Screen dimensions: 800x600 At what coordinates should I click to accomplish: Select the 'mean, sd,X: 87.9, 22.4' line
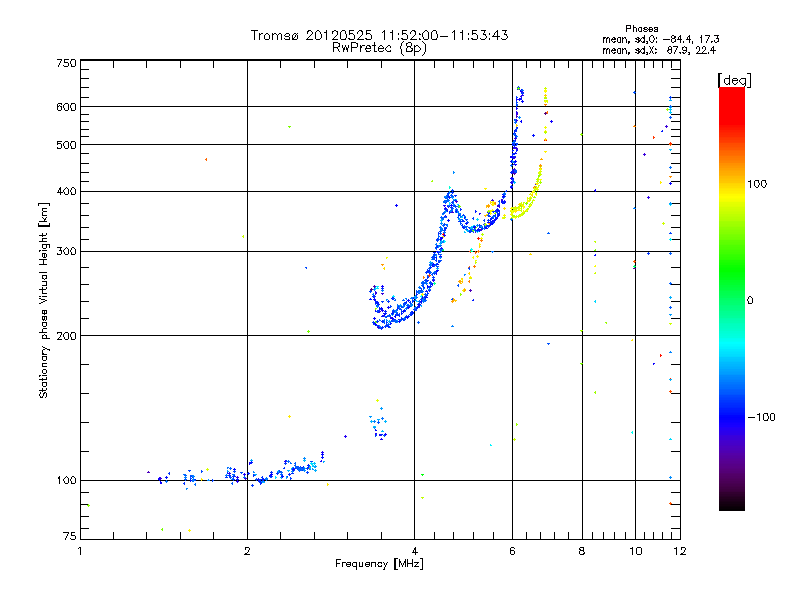pos(659,50)
